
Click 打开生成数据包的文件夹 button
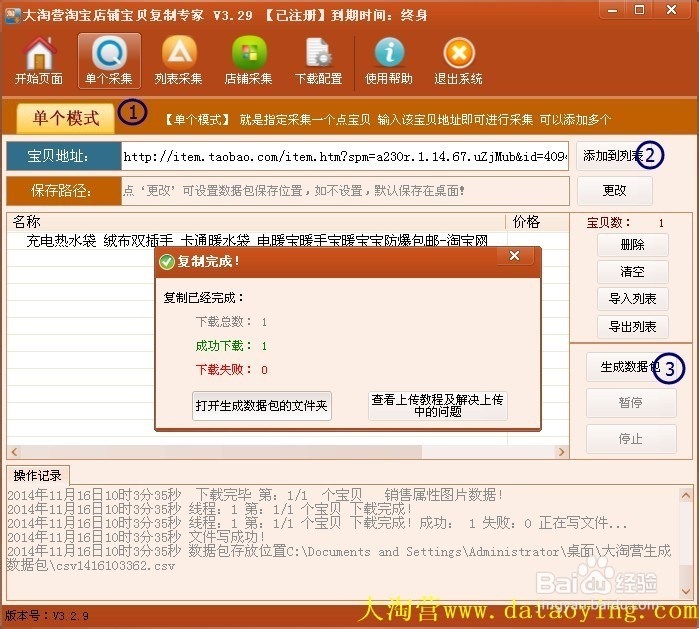[262, 406]
